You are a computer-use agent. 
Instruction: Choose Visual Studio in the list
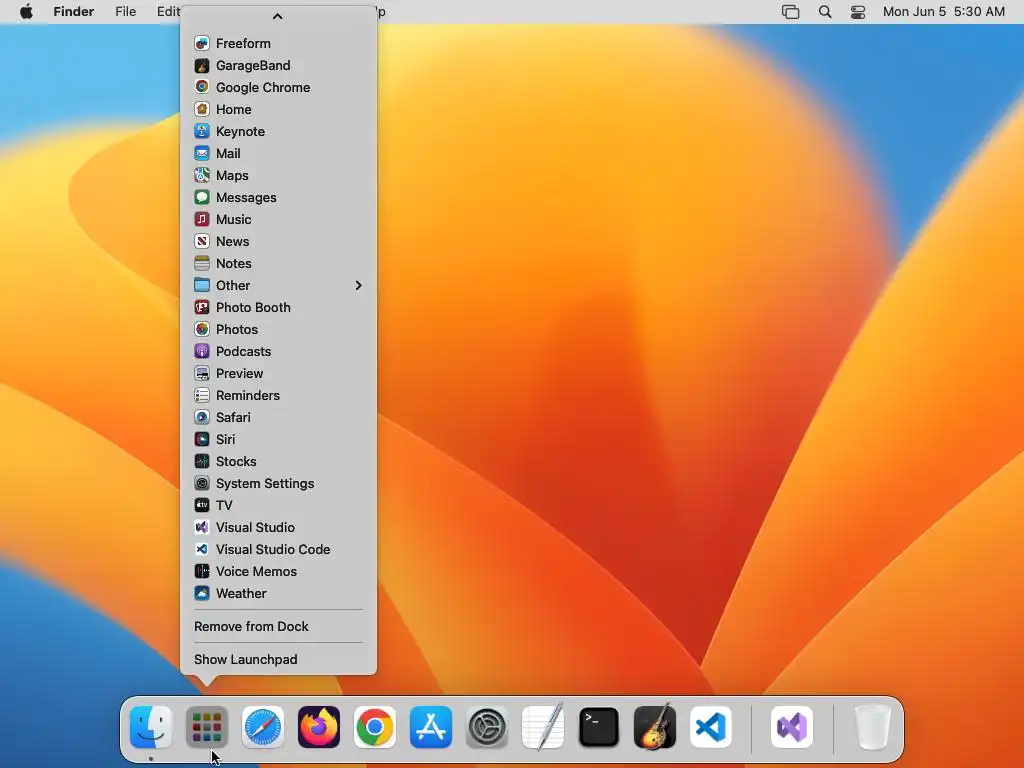tap(278, 528)
